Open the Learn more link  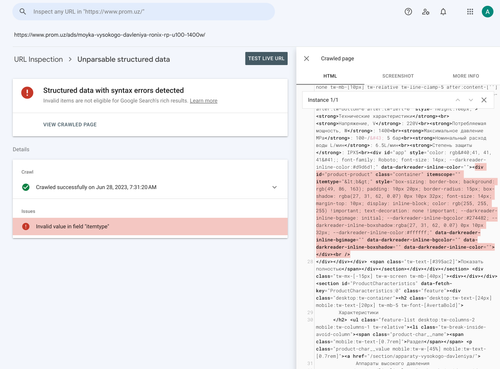tap(204, 101)
